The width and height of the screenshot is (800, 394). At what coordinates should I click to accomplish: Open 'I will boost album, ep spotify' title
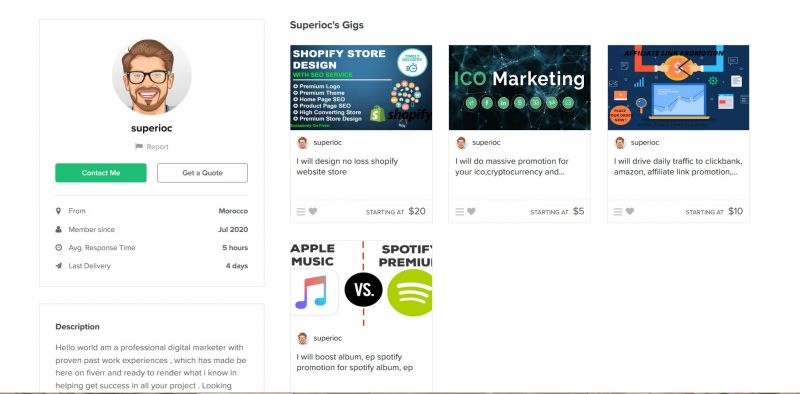(355, 362)
